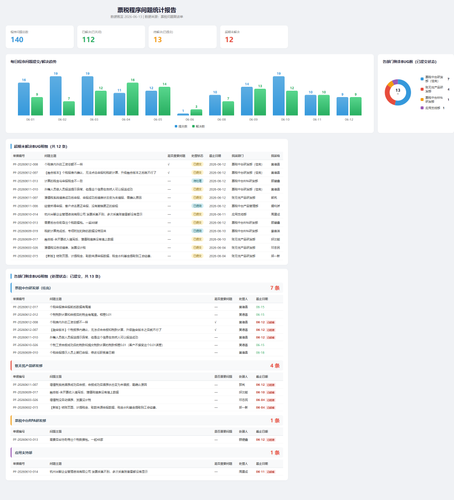Collapse the blue department group showing 7 条

[x=147, y=288]
